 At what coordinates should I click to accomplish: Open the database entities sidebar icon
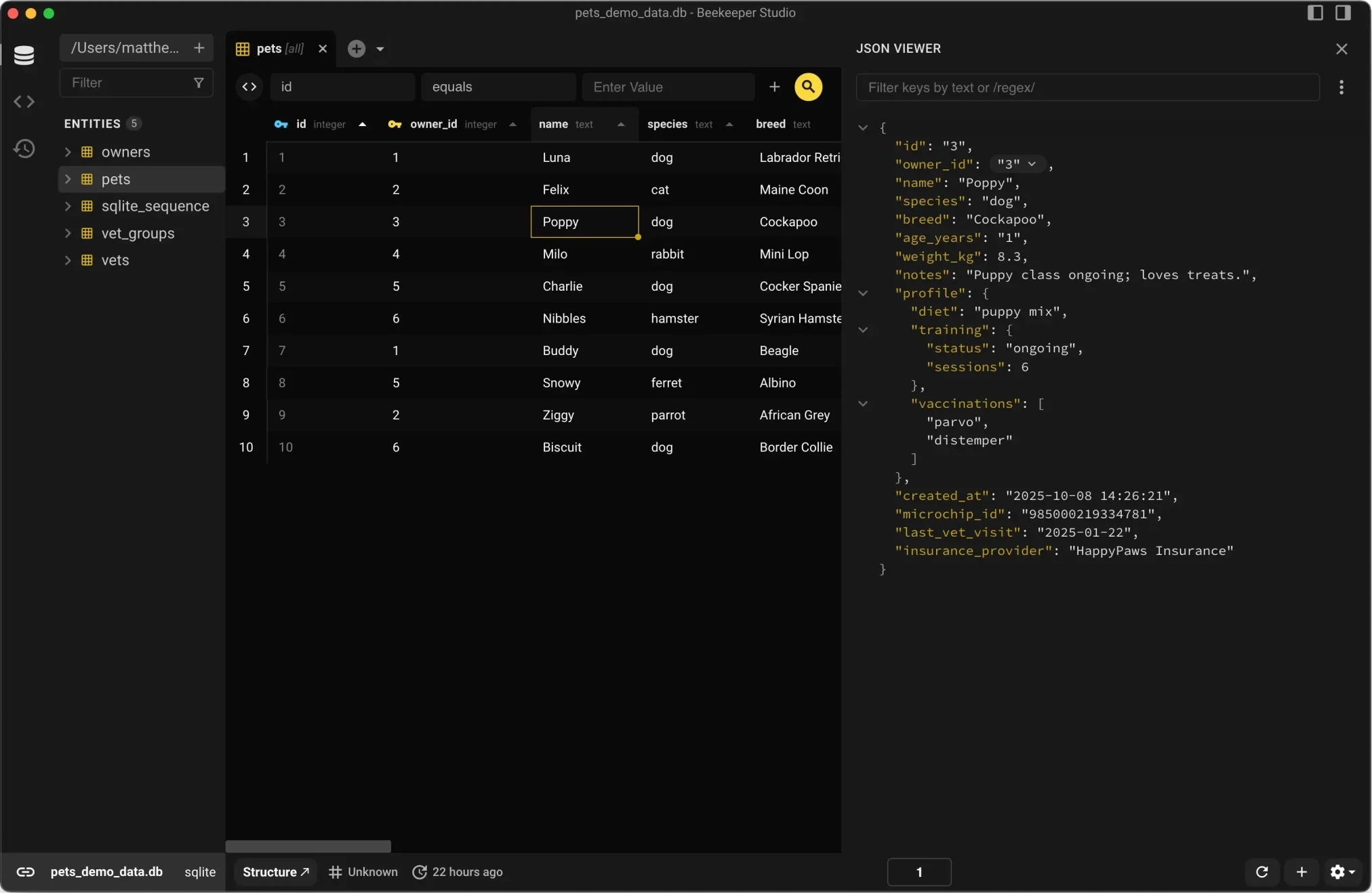(24, 56)
